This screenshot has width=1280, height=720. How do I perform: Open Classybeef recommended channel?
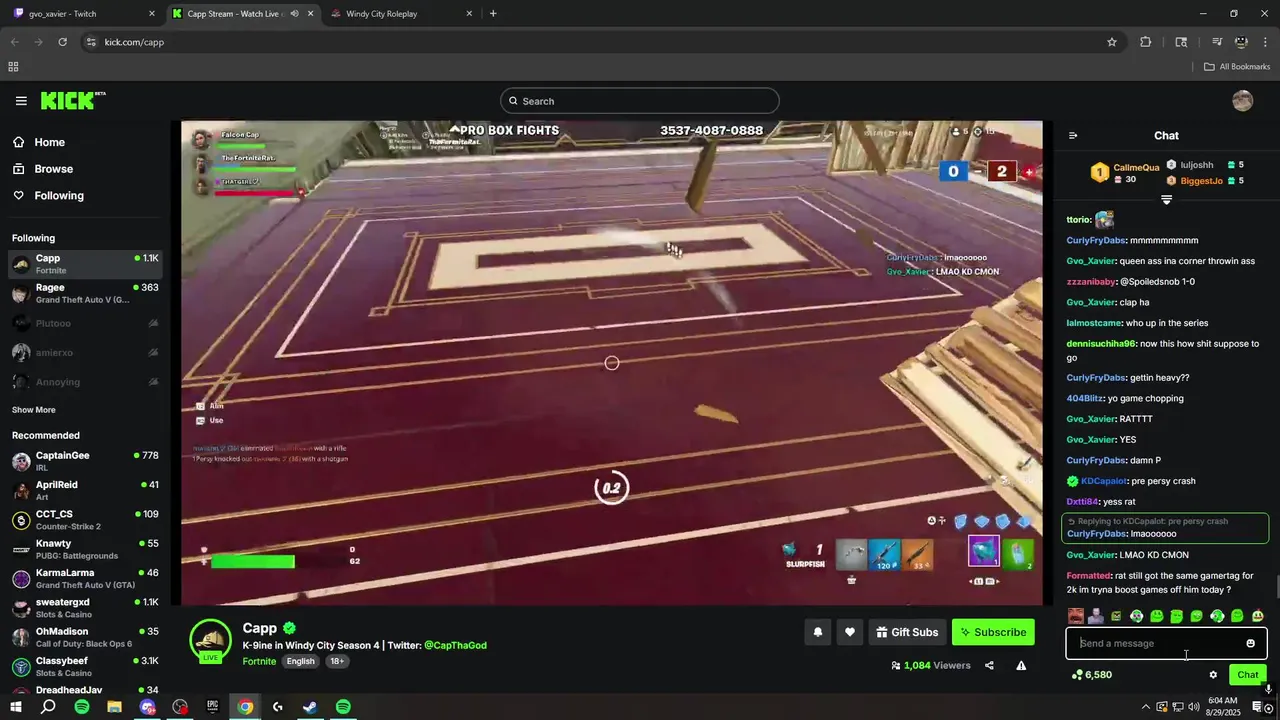coord(85,666)
